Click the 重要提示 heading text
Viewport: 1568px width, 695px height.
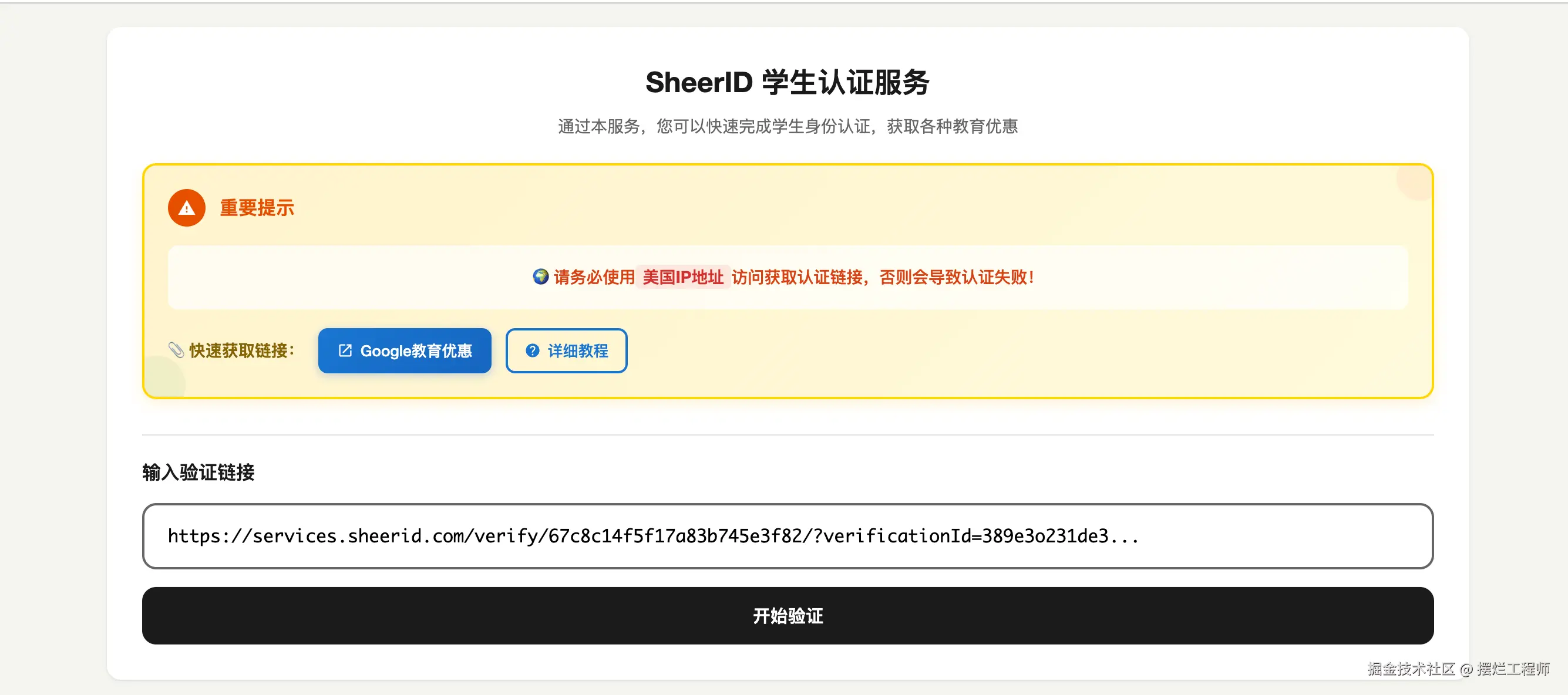coord(256,208)
